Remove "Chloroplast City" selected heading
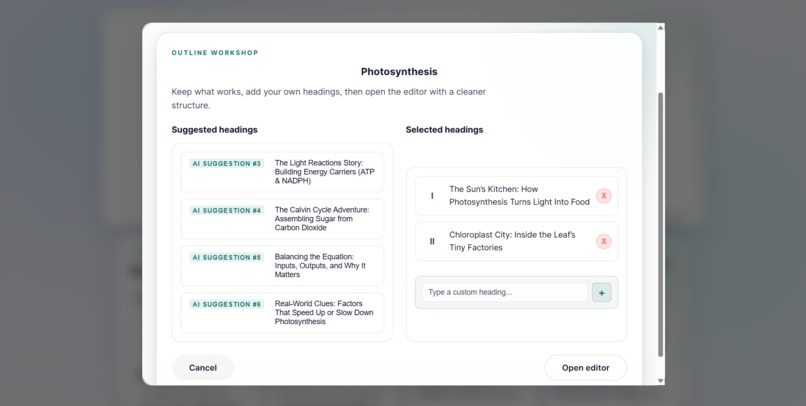This screenshot has height=406, width=806. pyautogui.click(x=603, y=241)
